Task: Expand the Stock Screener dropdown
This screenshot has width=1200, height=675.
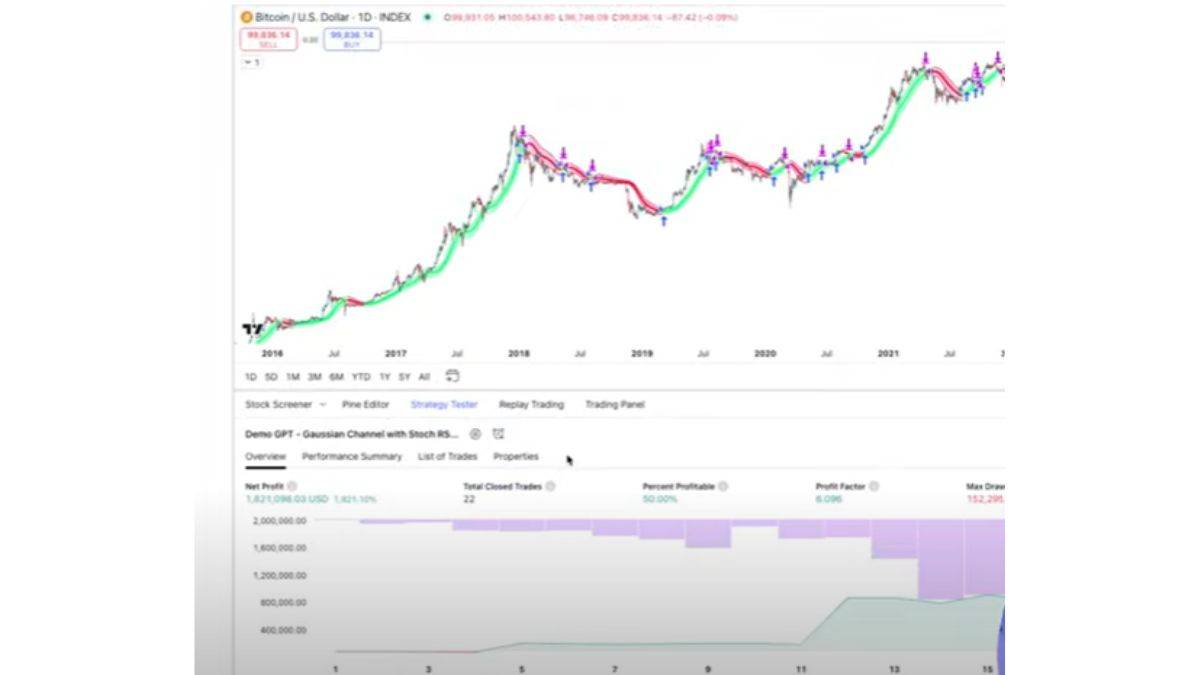Action: [322, 405]
